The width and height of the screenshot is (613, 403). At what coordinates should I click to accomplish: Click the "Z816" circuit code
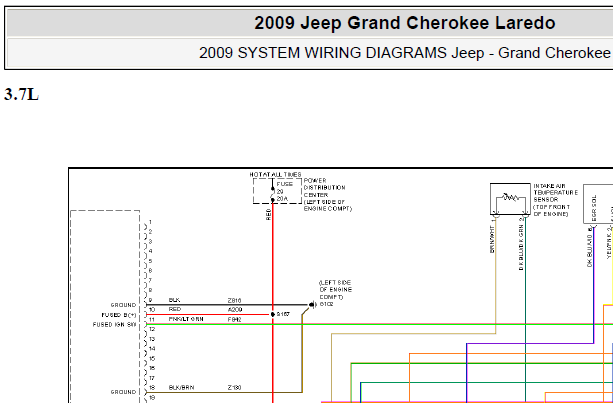235,301
